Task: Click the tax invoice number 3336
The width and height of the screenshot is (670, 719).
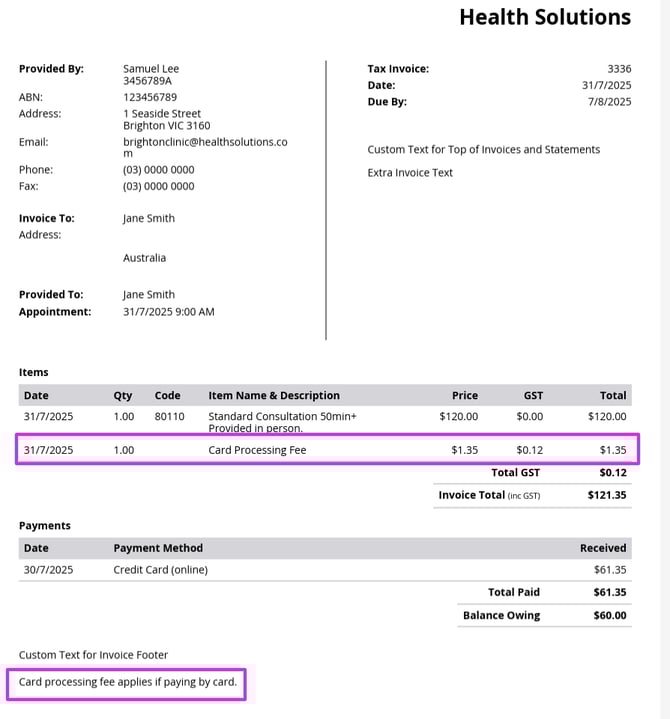Action: [619, 69]
